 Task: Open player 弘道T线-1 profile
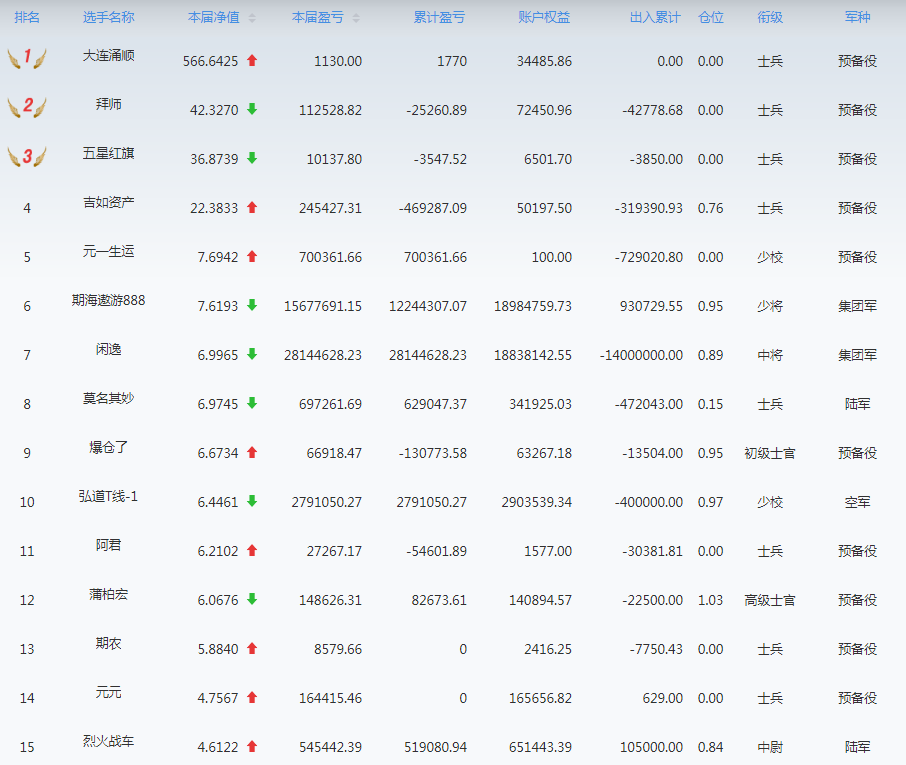tap(109, 496)
